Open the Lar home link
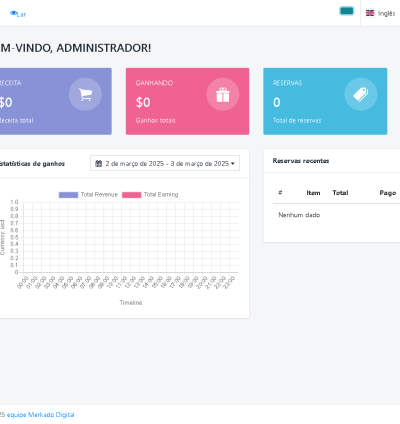Screen dimensions: 400x424 pyautogui.click(x=18, y=14)
